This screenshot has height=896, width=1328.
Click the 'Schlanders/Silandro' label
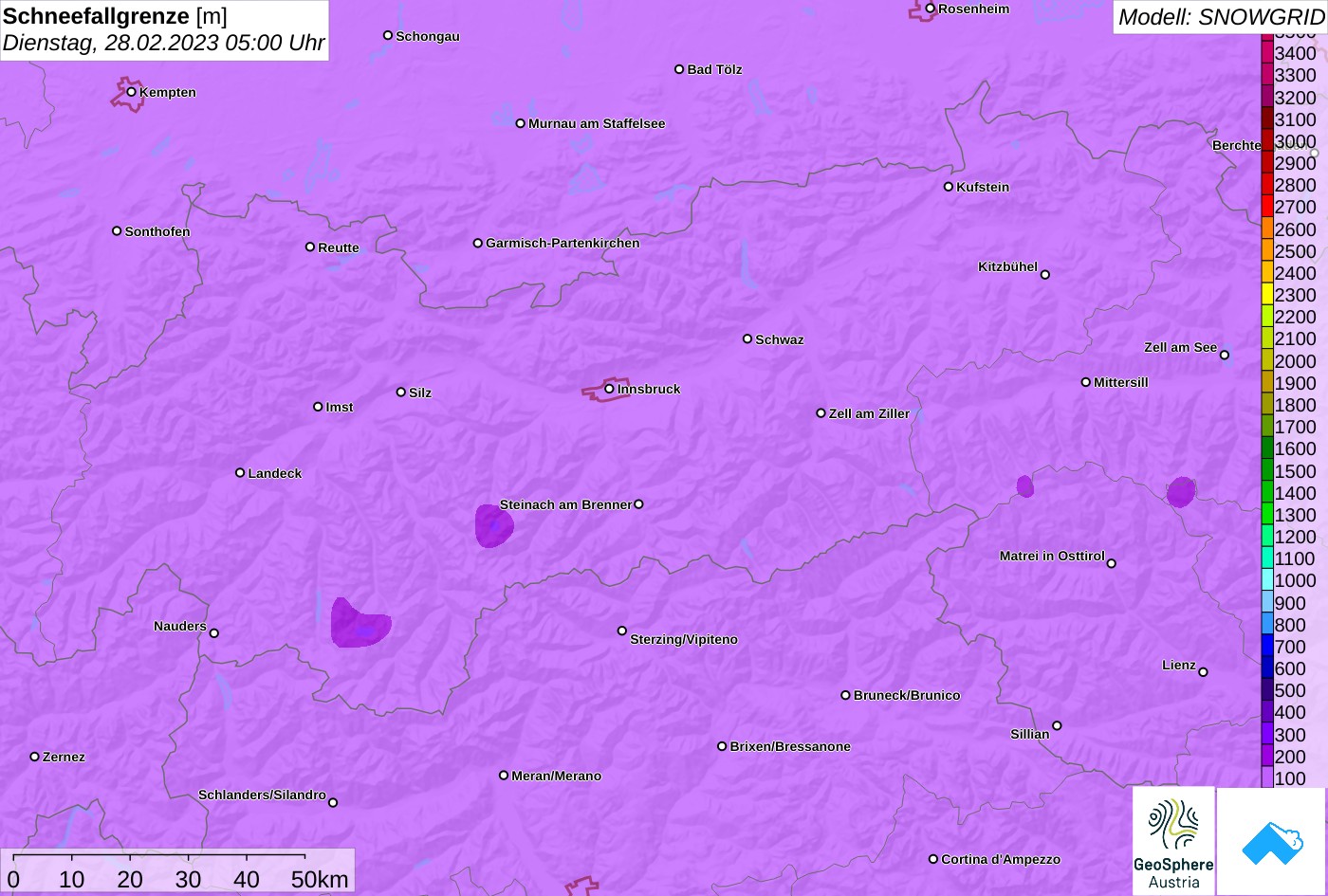262,795
